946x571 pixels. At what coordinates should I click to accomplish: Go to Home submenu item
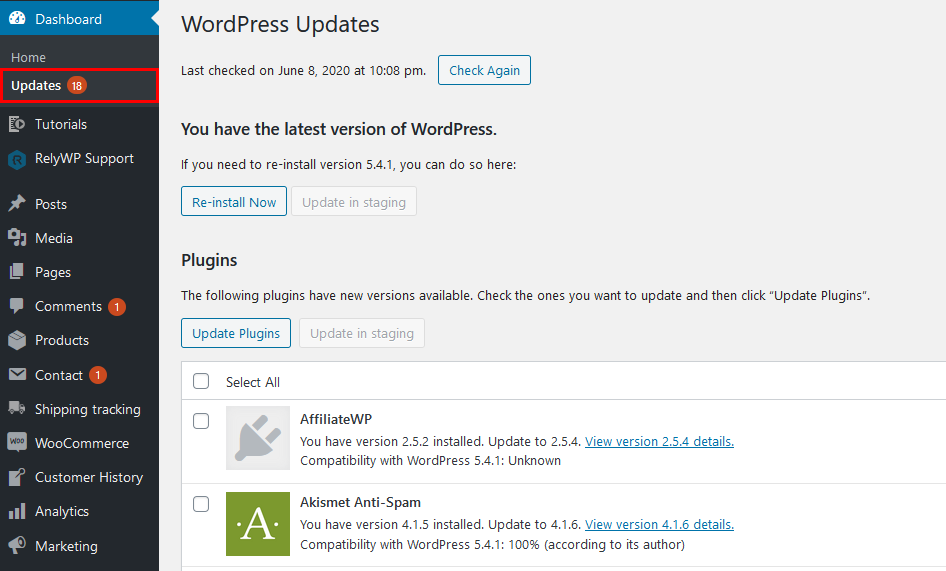point(28,57)
